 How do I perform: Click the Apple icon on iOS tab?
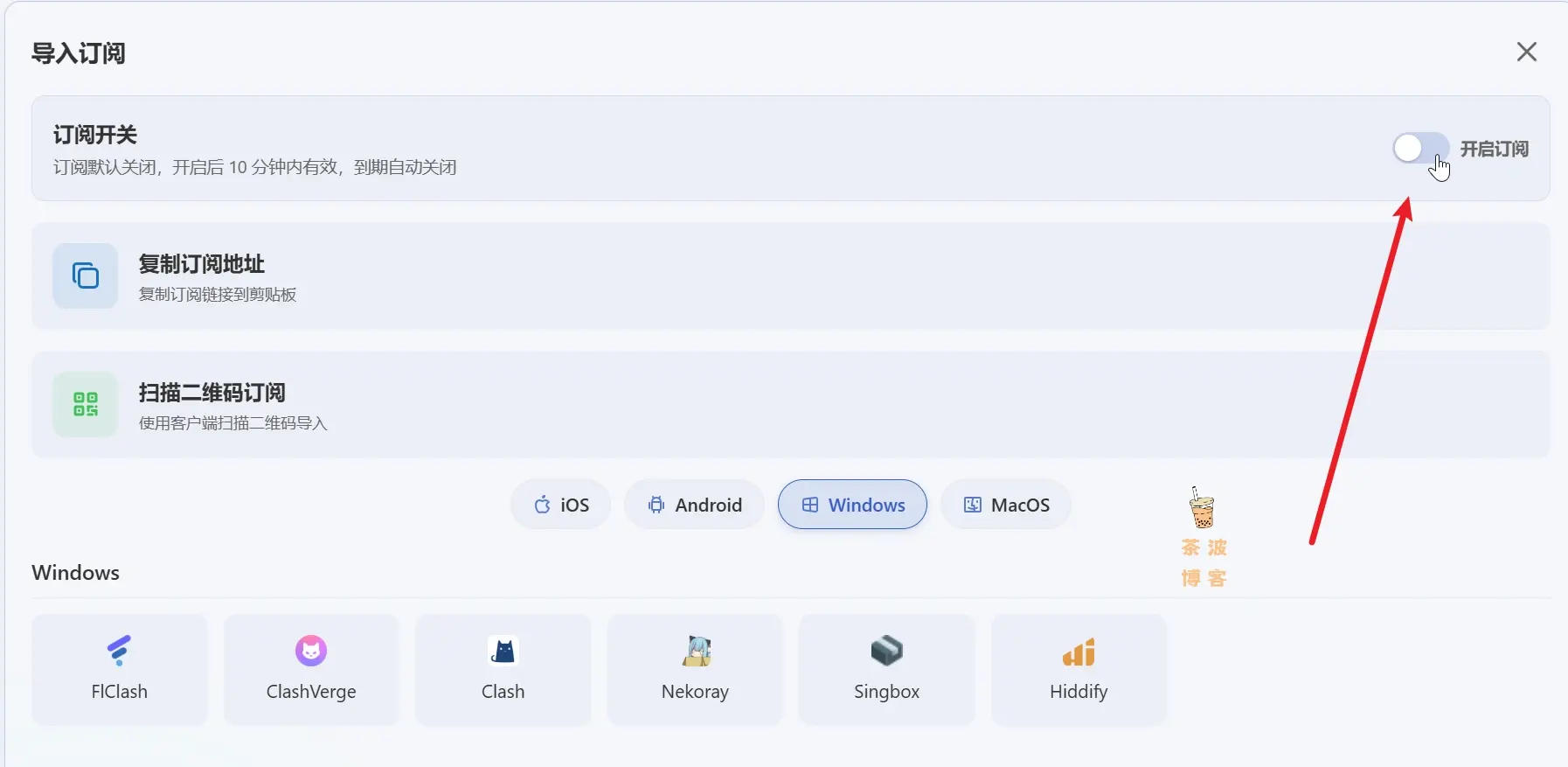point(543,505)
